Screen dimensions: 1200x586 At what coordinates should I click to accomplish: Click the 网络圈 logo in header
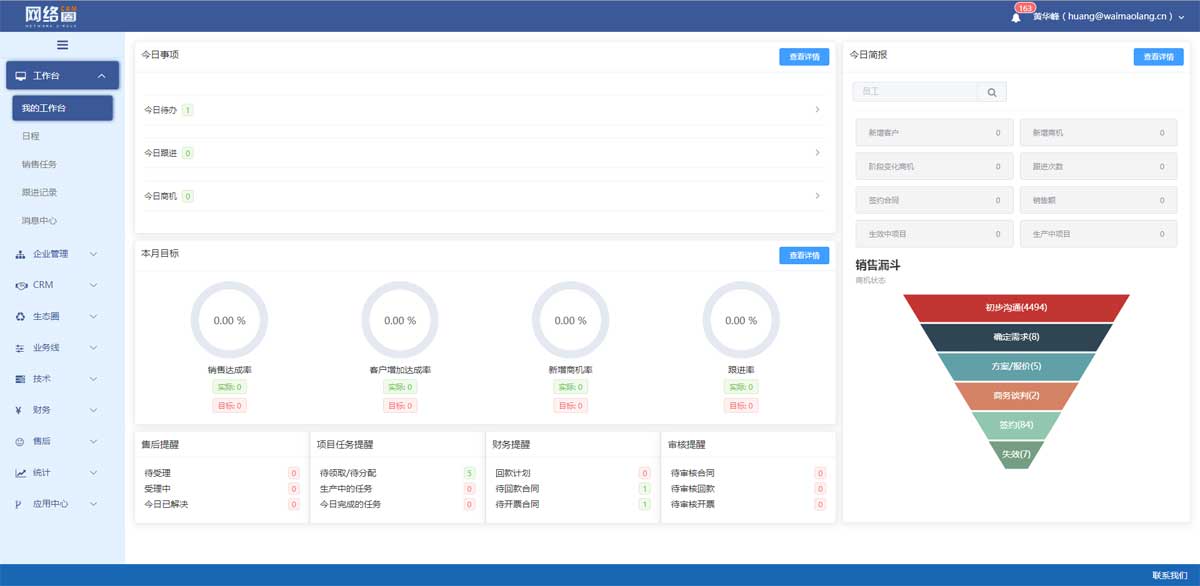pyautogui.click(x=52, y=16)
